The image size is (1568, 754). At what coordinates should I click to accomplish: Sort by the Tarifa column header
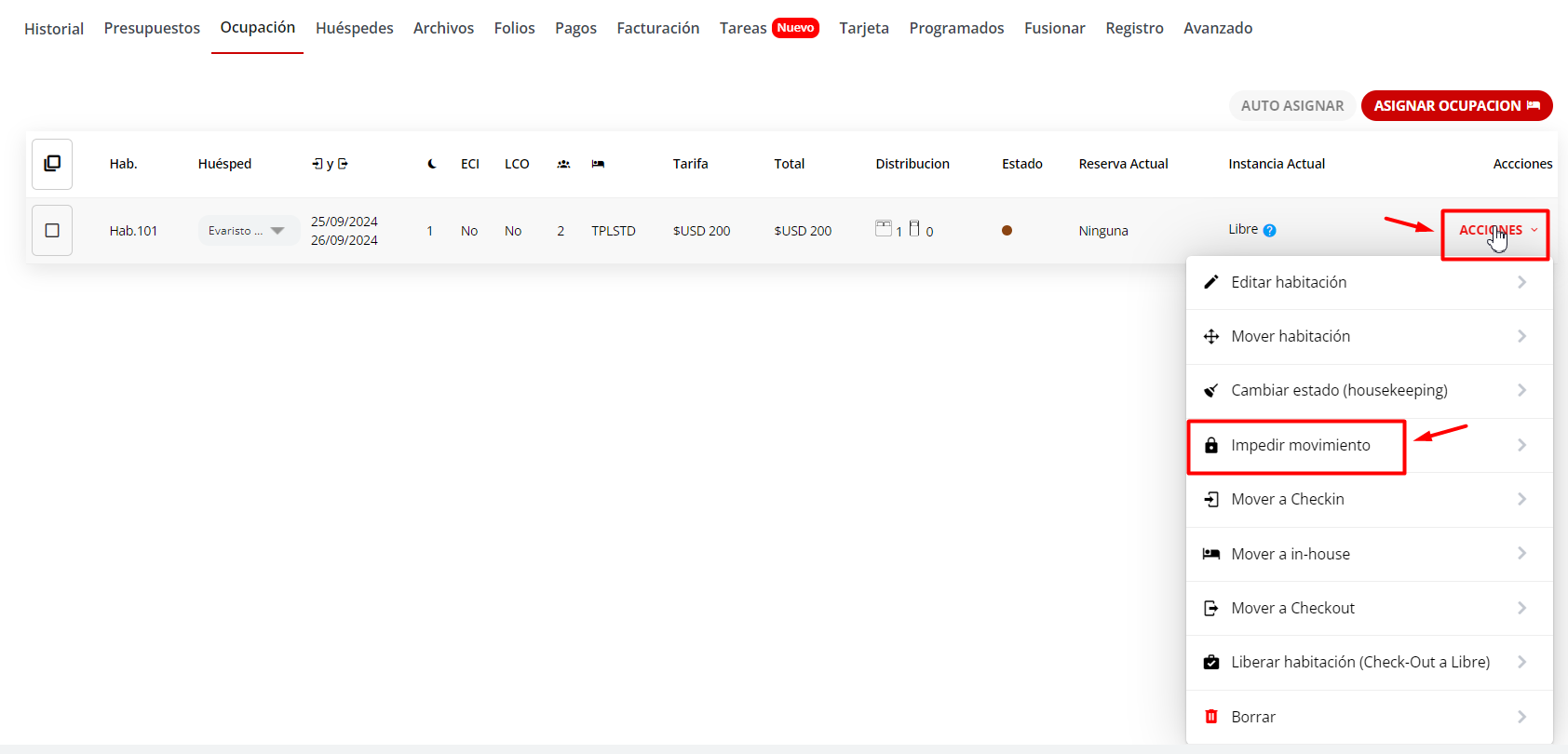click(x=690, y=164)
